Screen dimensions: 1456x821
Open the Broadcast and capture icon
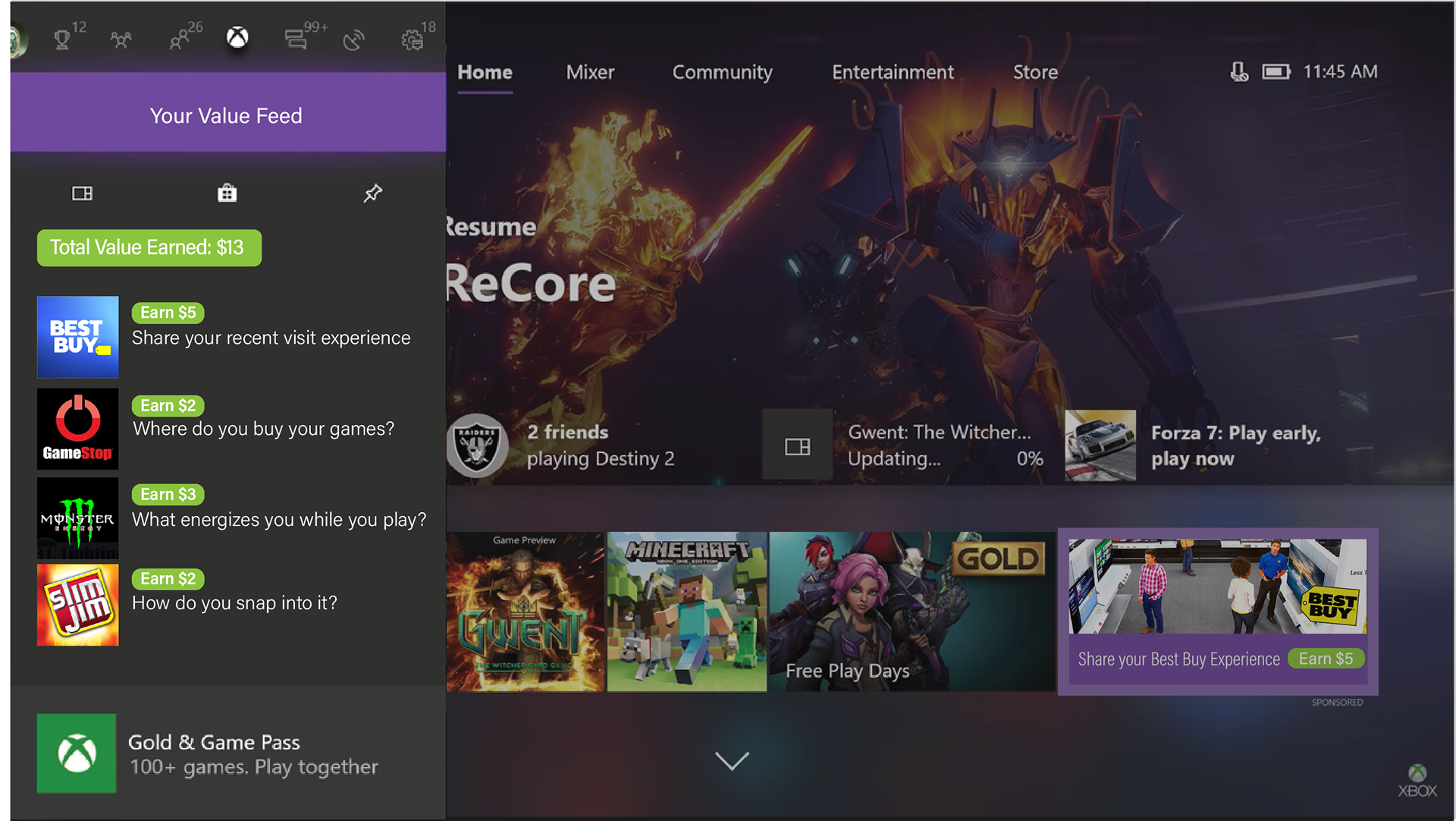353,39
